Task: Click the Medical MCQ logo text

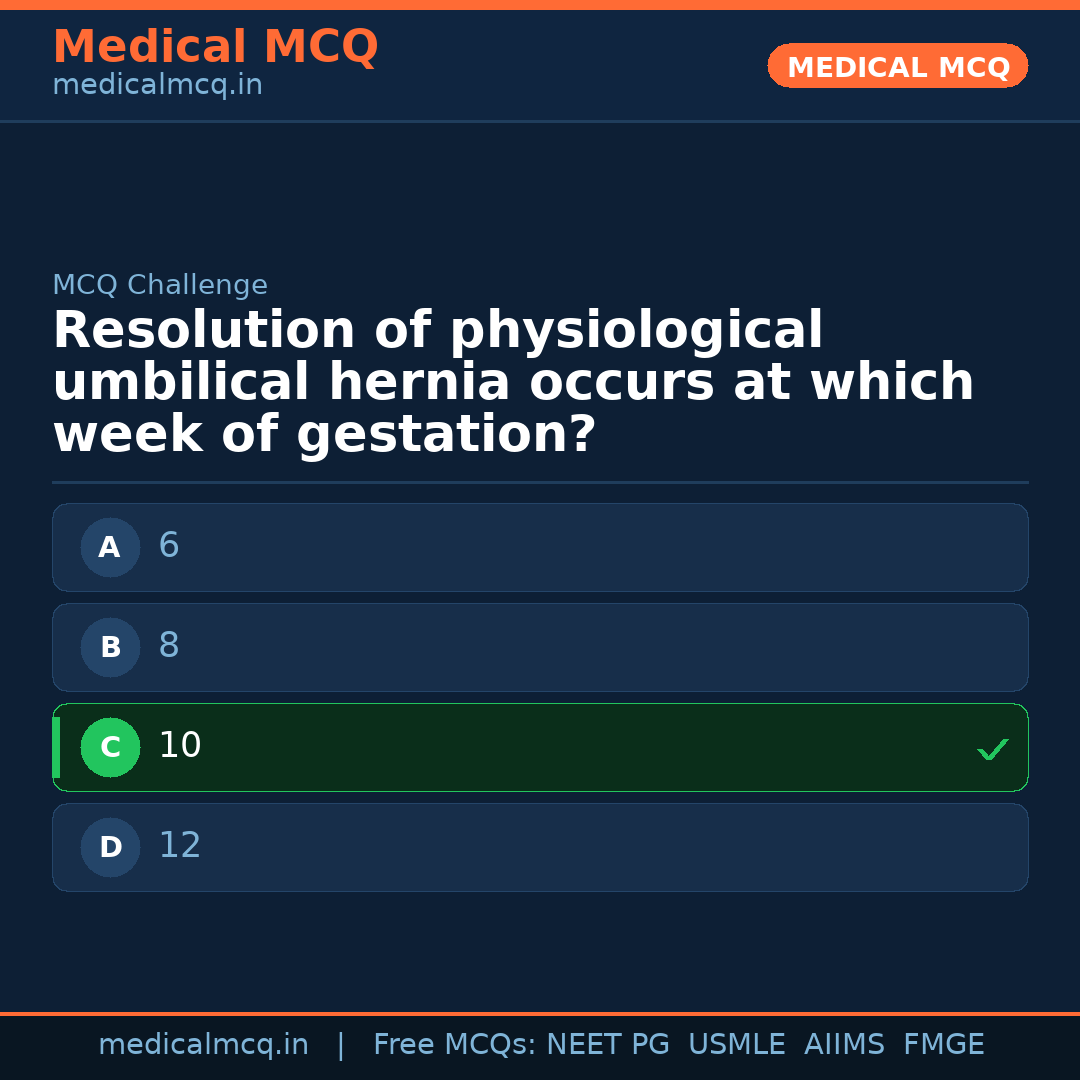Action: [216, 46]
